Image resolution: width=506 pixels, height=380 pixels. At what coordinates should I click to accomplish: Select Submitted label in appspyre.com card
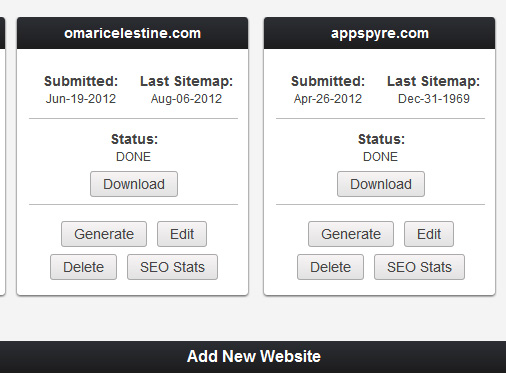328,81
